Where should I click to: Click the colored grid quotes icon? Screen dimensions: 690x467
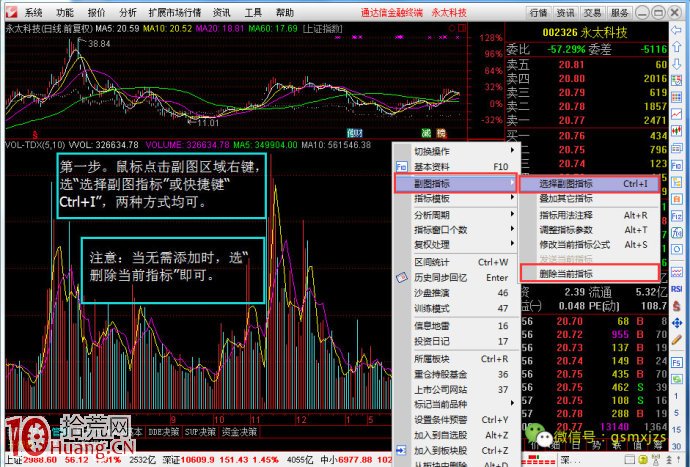676,97
